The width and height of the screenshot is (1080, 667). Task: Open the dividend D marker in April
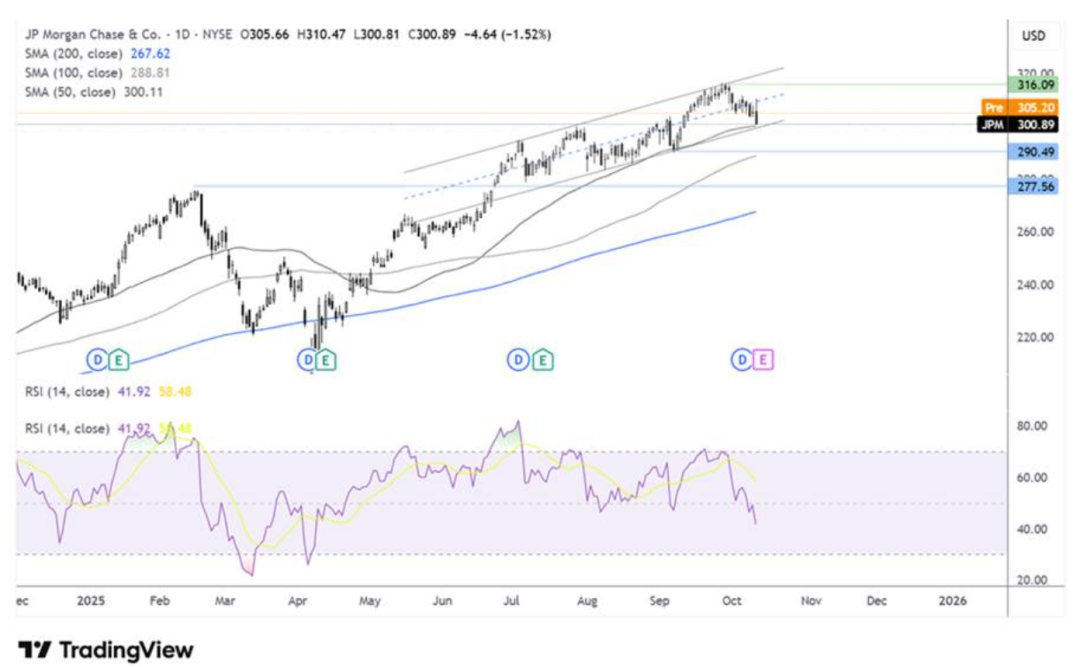tap(307, 360)
